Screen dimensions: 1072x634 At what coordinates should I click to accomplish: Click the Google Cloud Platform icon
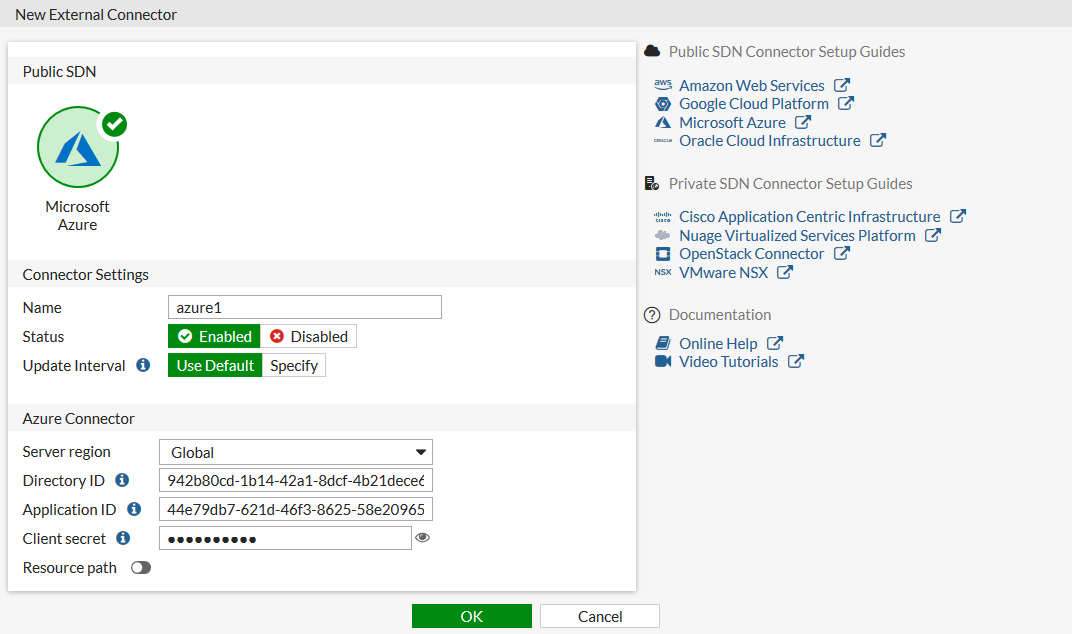663,103
